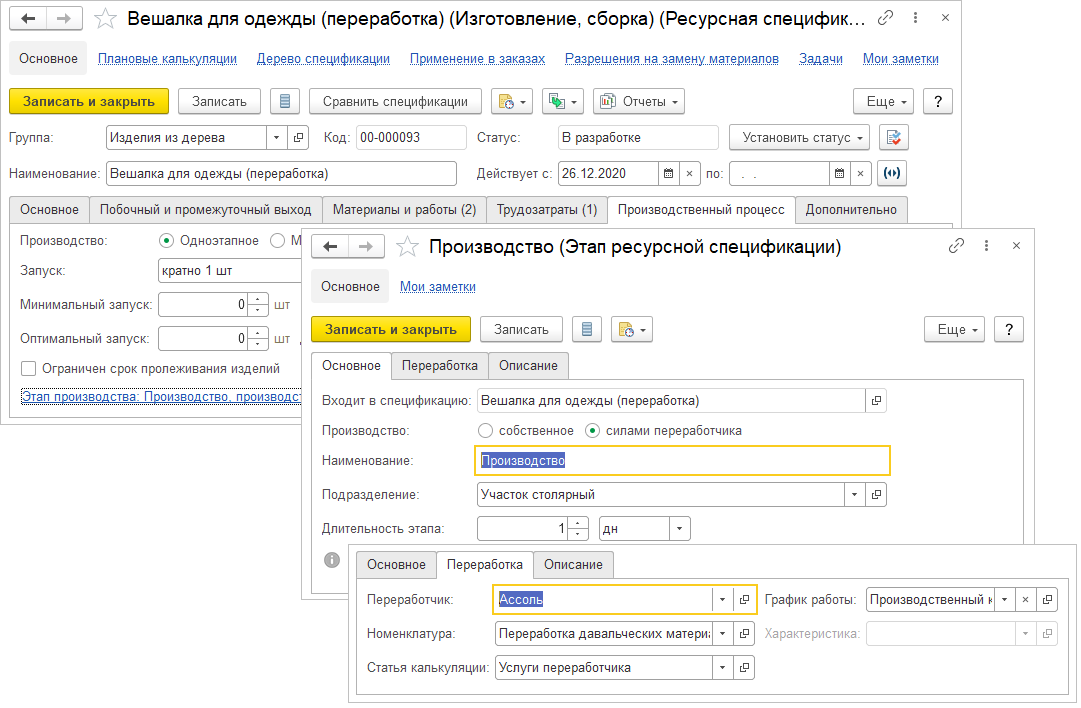The width and height of the screenshot is (1081, 708).
Task: Select собственное production radio button
Action: click(x=486, y=431)
